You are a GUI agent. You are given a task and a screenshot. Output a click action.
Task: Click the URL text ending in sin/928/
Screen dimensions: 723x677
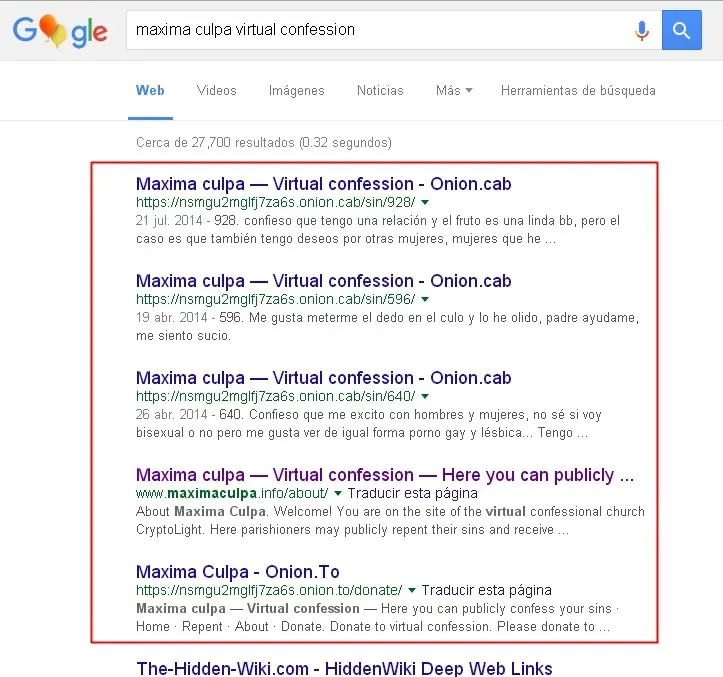click(x=276, y=202)
